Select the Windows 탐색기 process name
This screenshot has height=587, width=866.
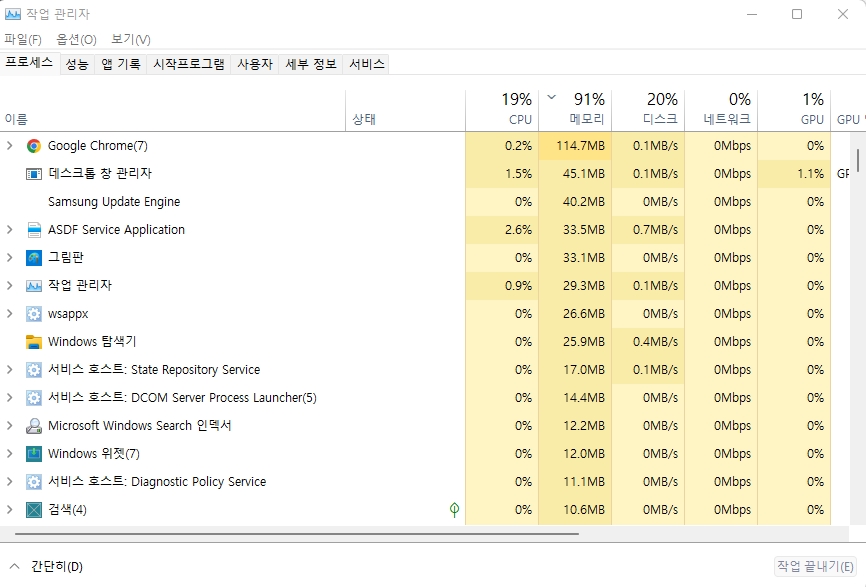(92, 342)
